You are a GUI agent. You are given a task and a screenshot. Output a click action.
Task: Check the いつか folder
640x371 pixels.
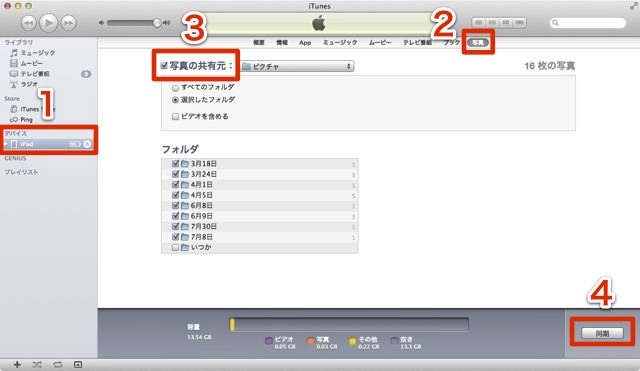(176, 247)
